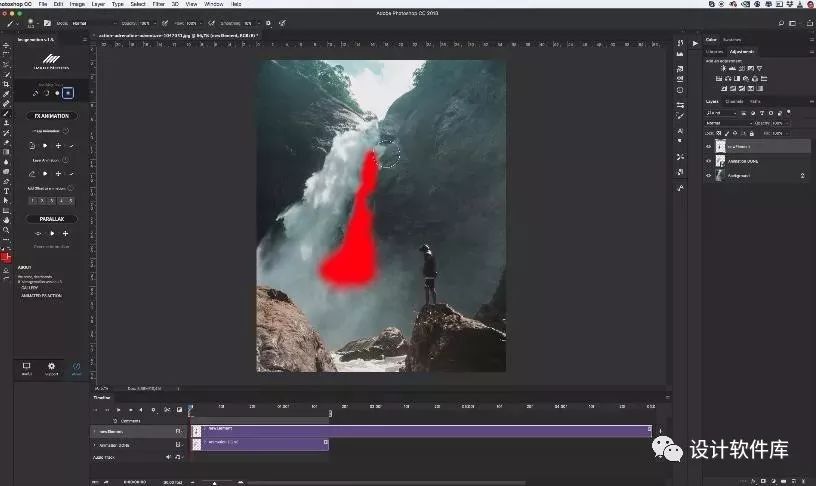Add a Vibrance adjustment
Screen dimensions: 816x486
click(x=760, y=68)
